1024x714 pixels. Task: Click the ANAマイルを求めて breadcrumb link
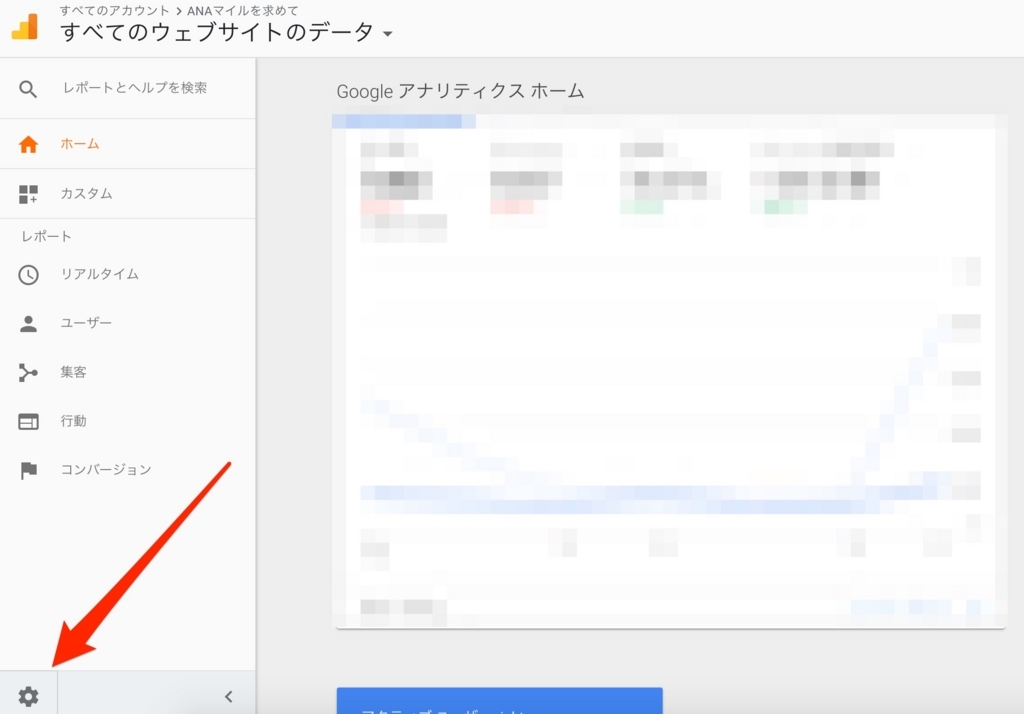coord(243,10)
